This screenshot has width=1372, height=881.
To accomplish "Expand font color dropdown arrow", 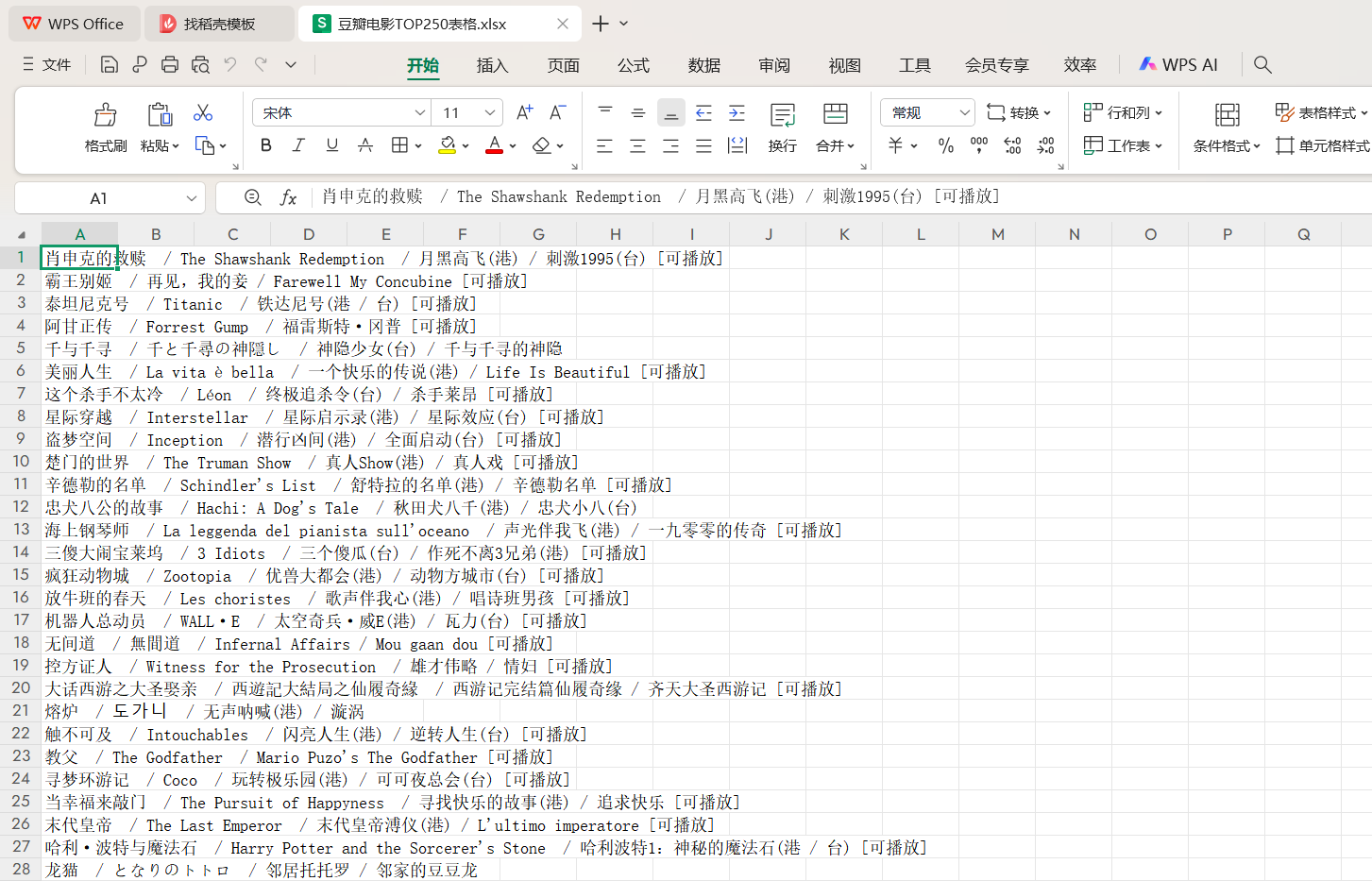I will (513, 146).
